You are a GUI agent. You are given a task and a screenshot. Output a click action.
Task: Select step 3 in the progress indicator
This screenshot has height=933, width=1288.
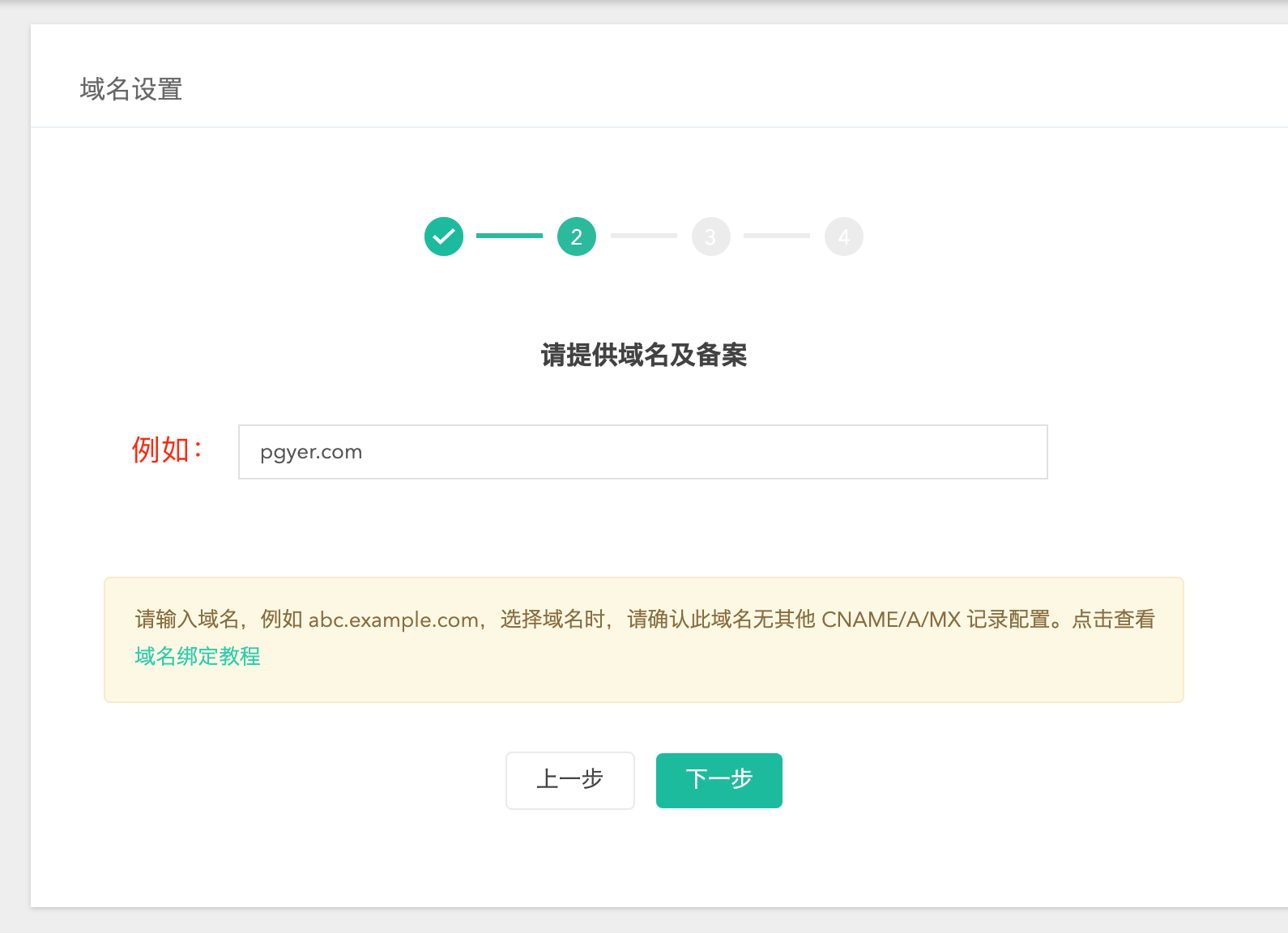point(710,236)
